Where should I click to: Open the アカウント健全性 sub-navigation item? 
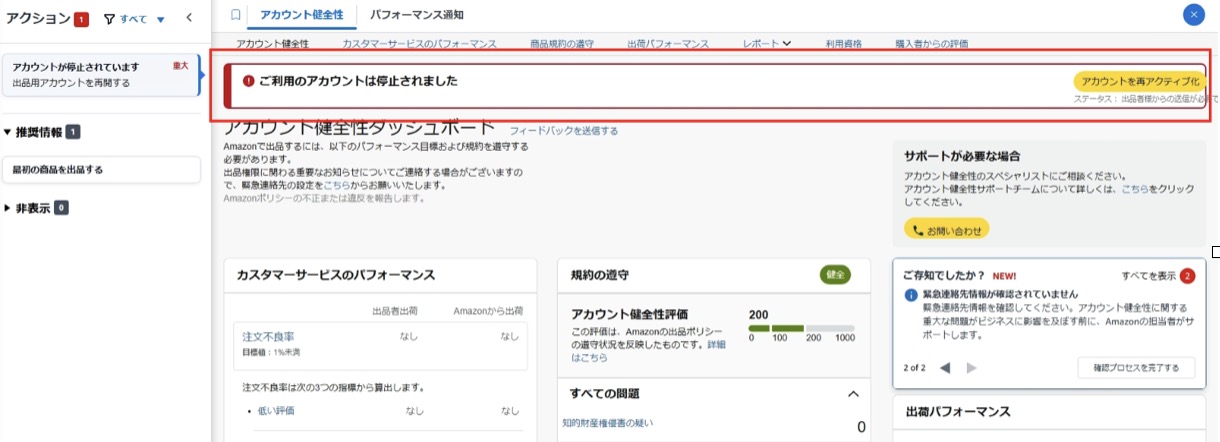(x=272, y=44)
